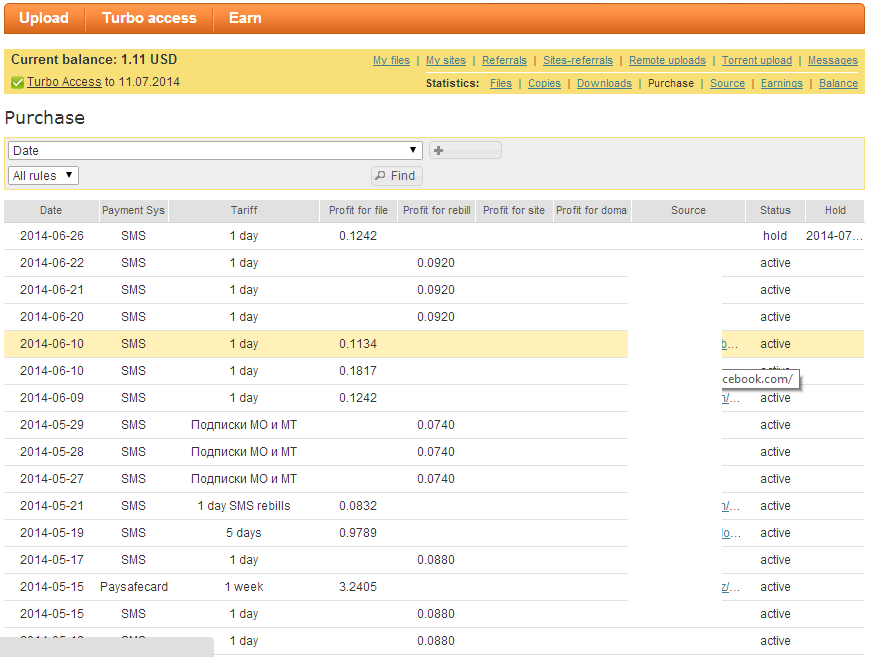Open source link in 2014-05-19 row
This screenshot has width=869, height=657.
(x=730, y=533)
